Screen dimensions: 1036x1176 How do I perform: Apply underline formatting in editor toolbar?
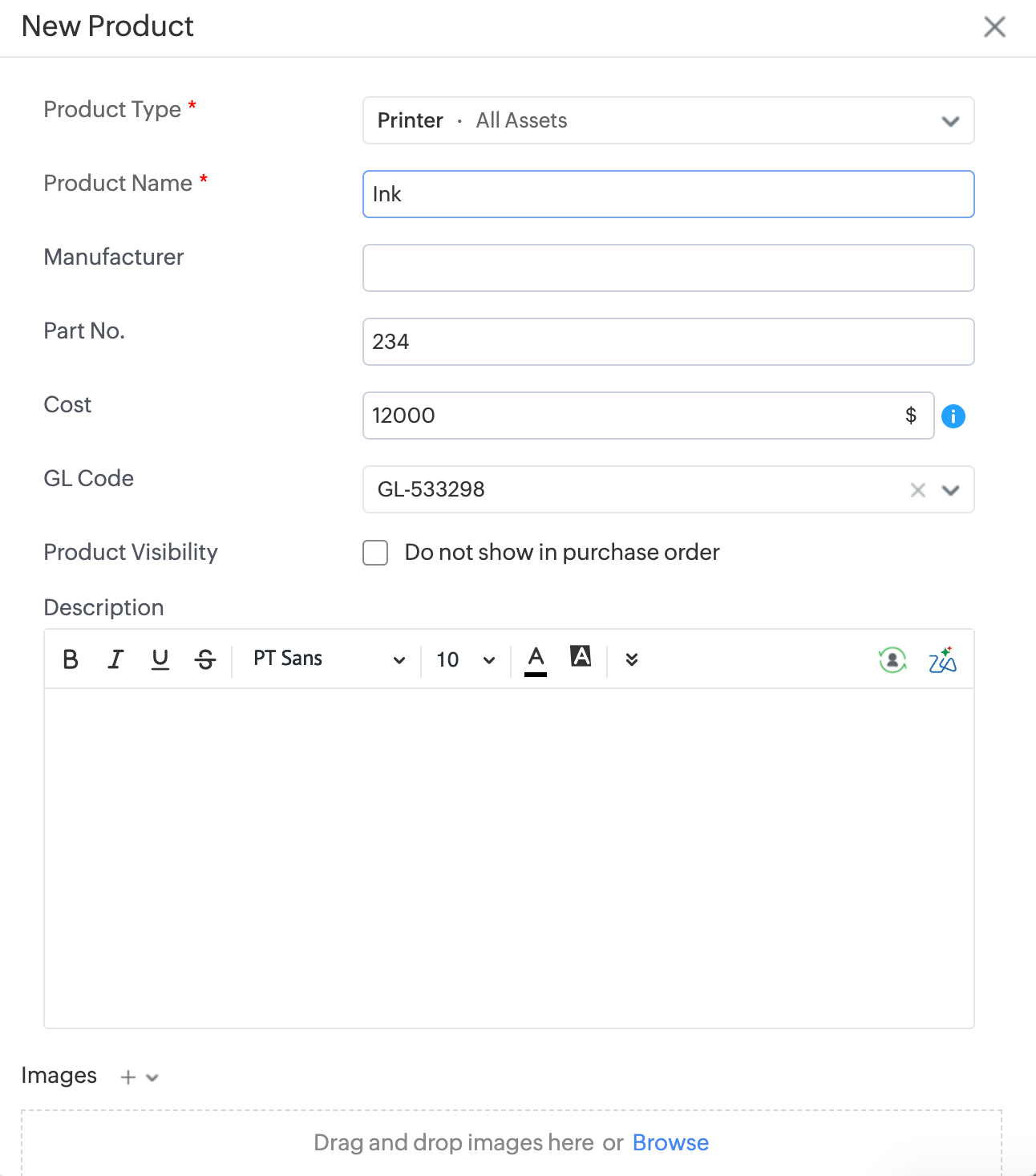160,659
